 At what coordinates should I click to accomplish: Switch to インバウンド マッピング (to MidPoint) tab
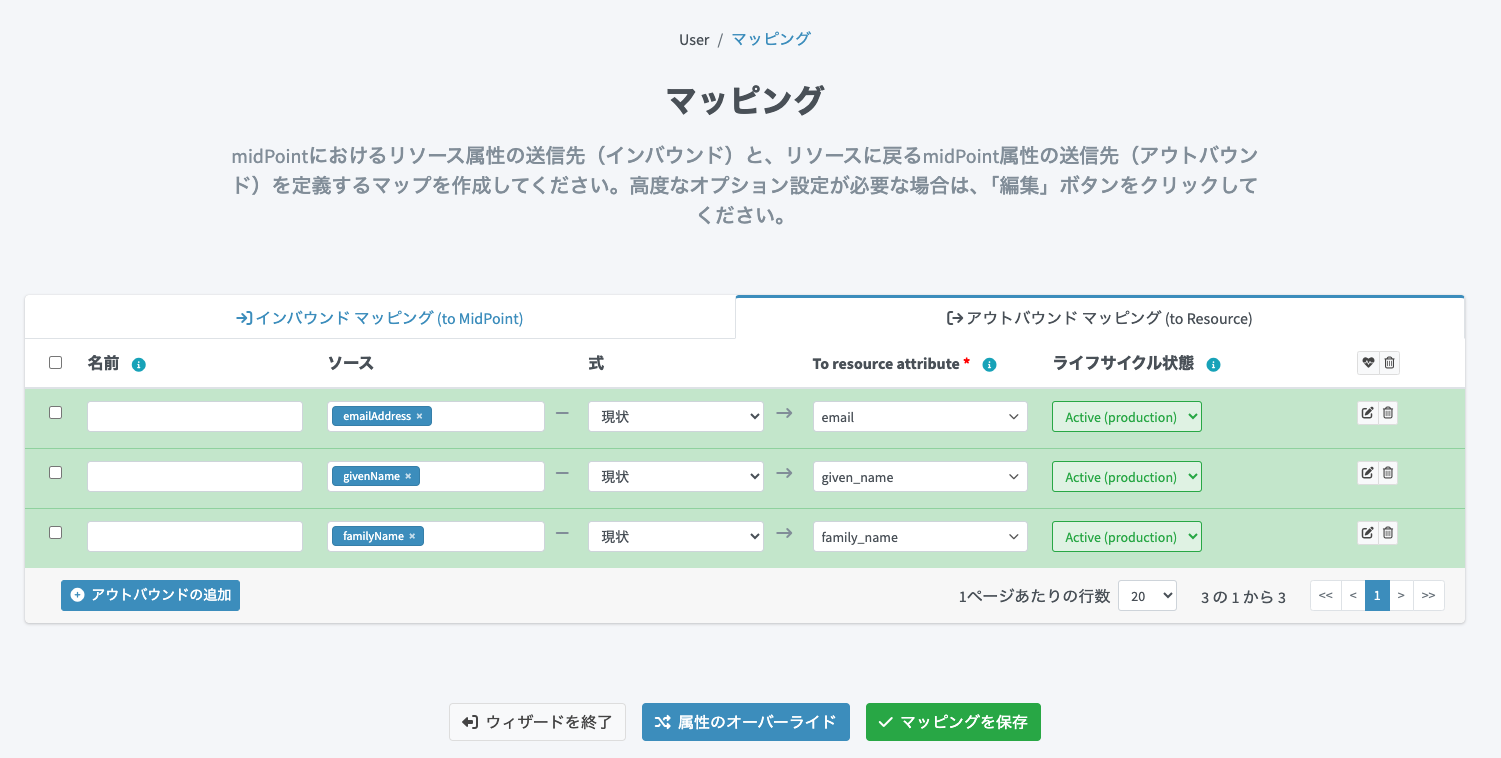click(380, 318)
